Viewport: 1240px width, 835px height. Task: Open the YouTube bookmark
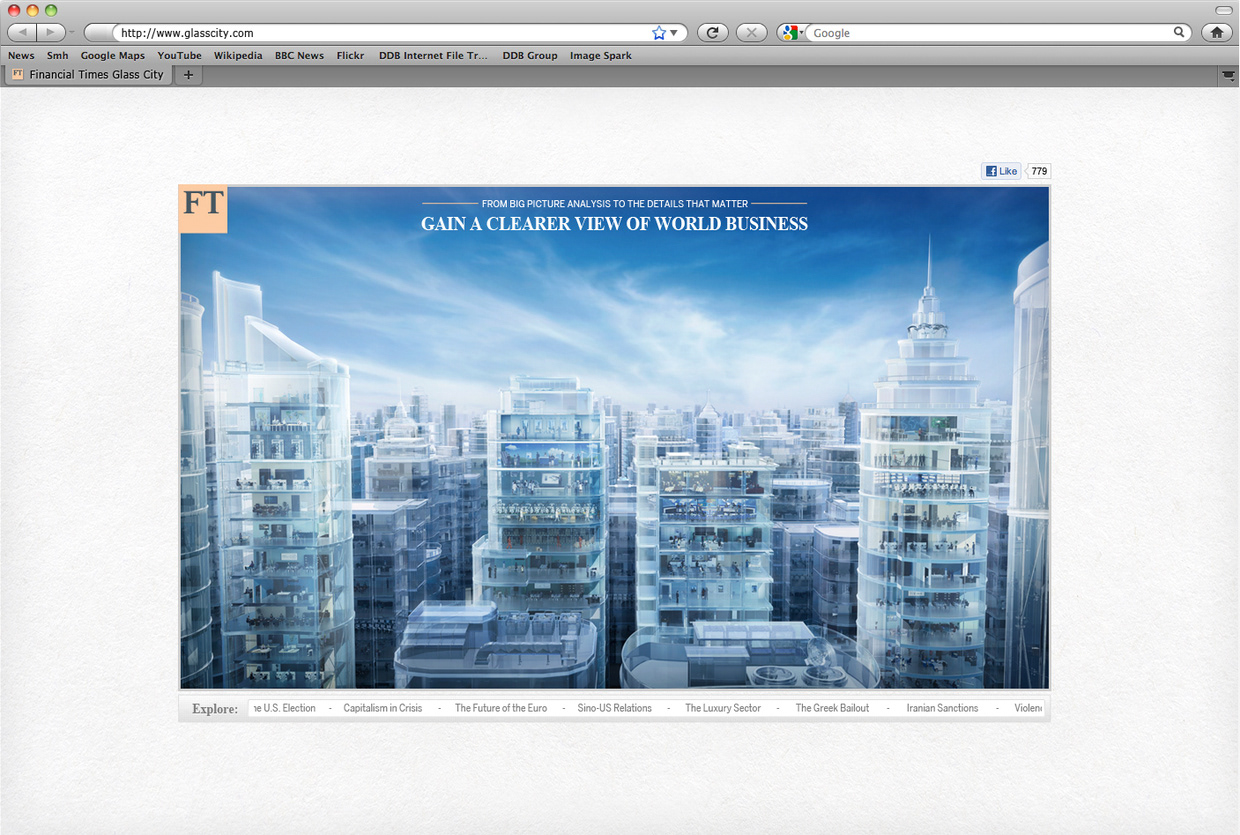tap(179, 56)
